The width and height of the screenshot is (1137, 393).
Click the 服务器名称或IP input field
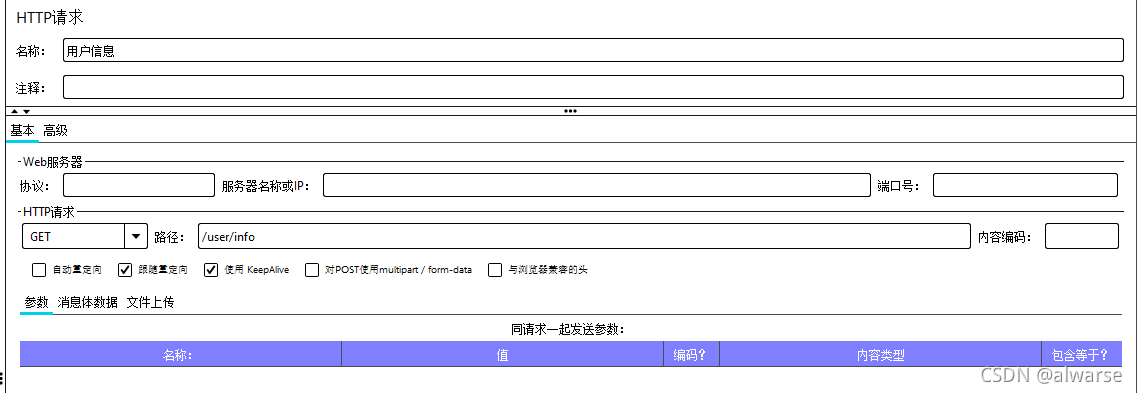(597, 185)
